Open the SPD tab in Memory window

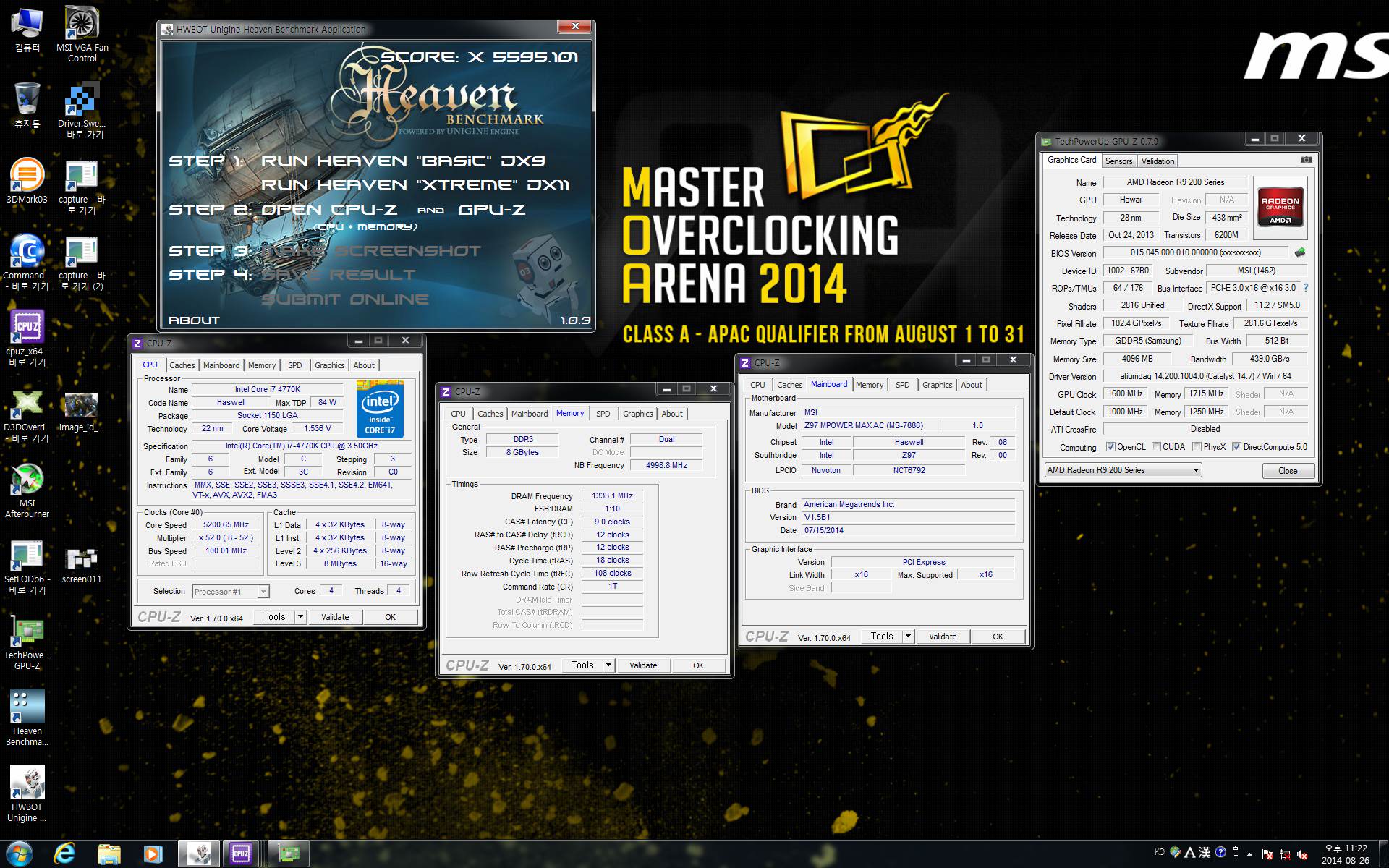point(603,414)
